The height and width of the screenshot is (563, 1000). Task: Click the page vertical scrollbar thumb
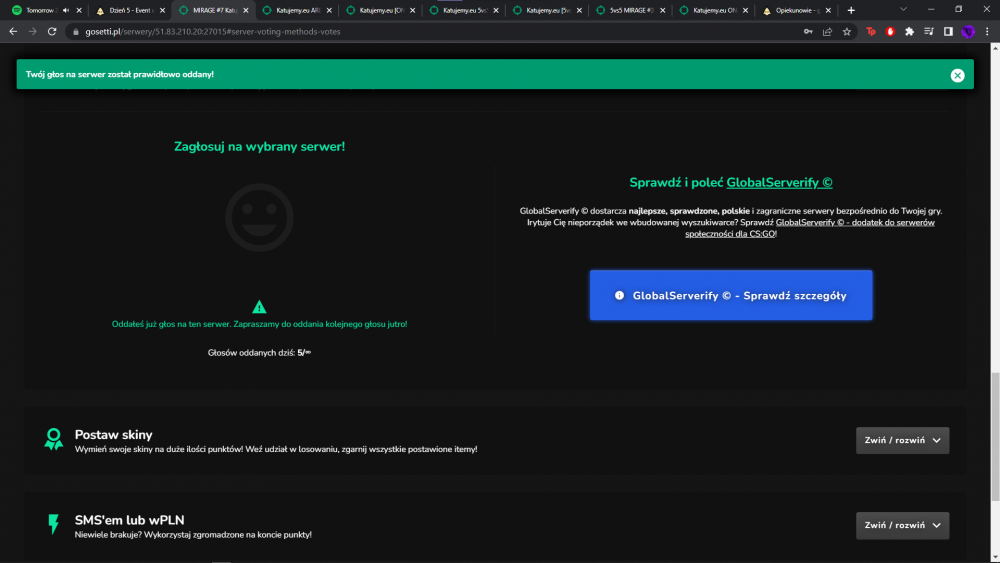[x=995, y=437]
